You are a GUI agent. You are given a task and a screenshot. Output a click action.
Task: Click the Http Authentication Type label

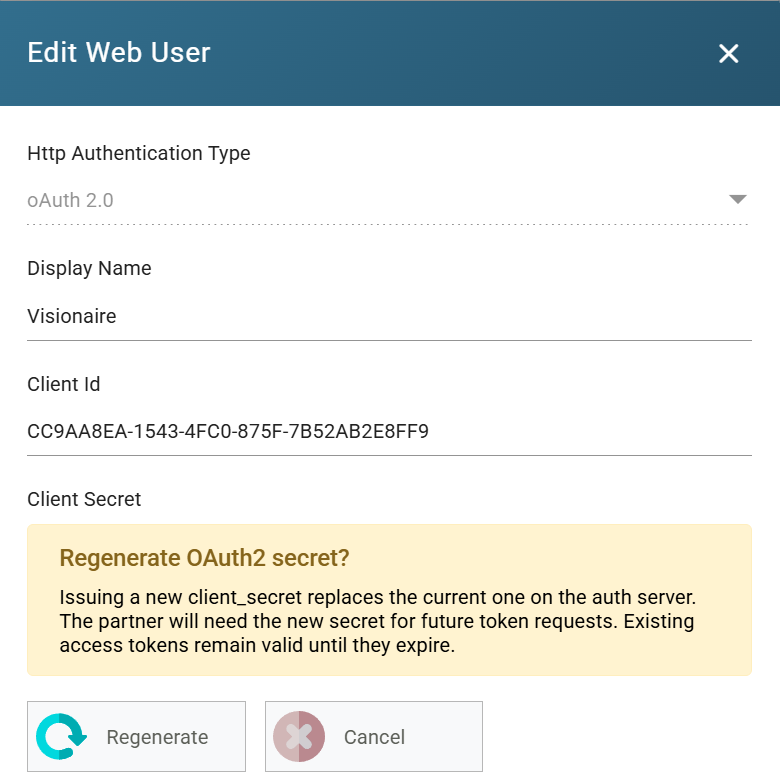click(x=138, y=153)
